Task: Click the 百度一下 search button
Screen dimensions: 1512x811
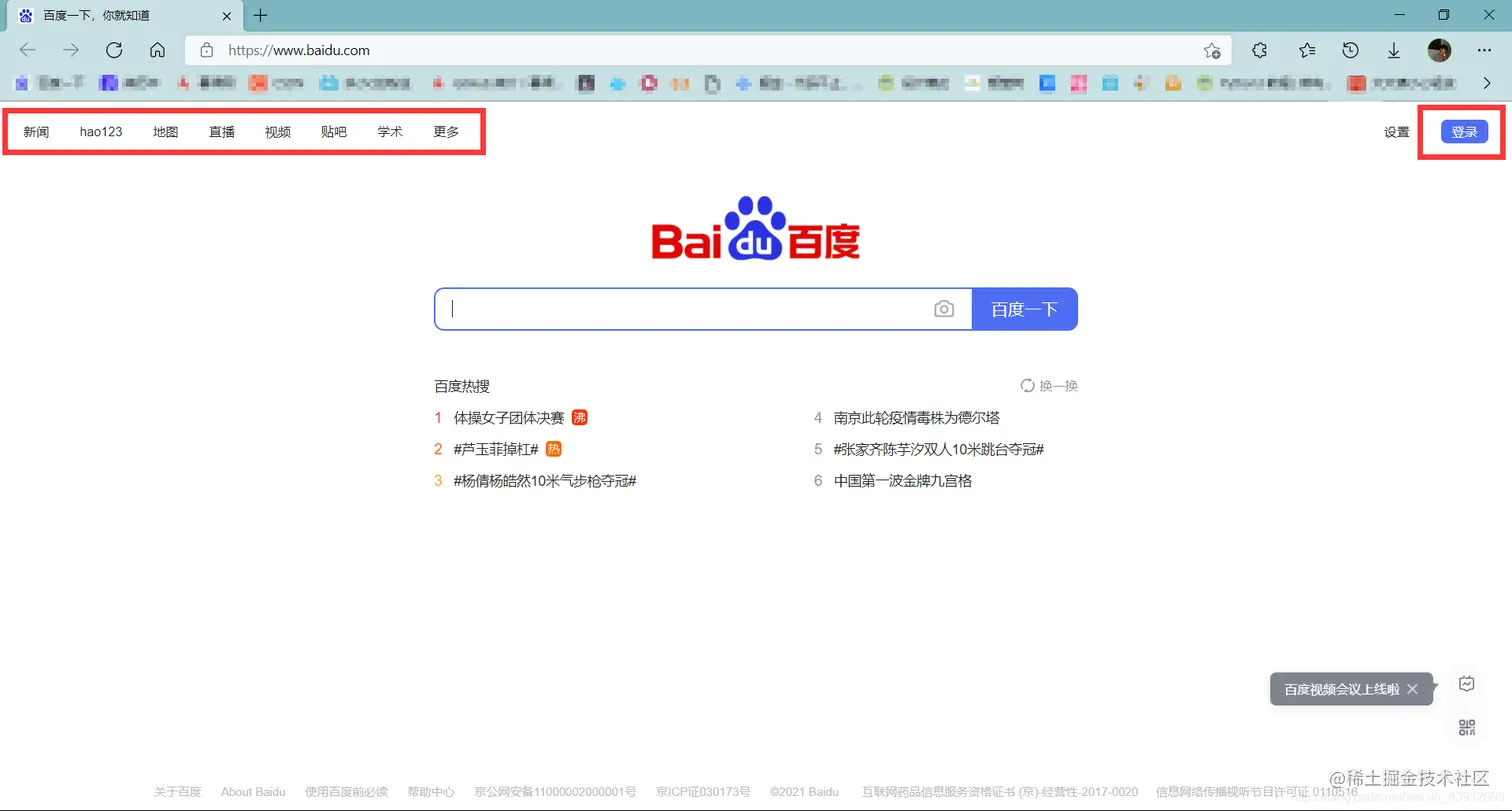Action: [x=1025, y=309]
